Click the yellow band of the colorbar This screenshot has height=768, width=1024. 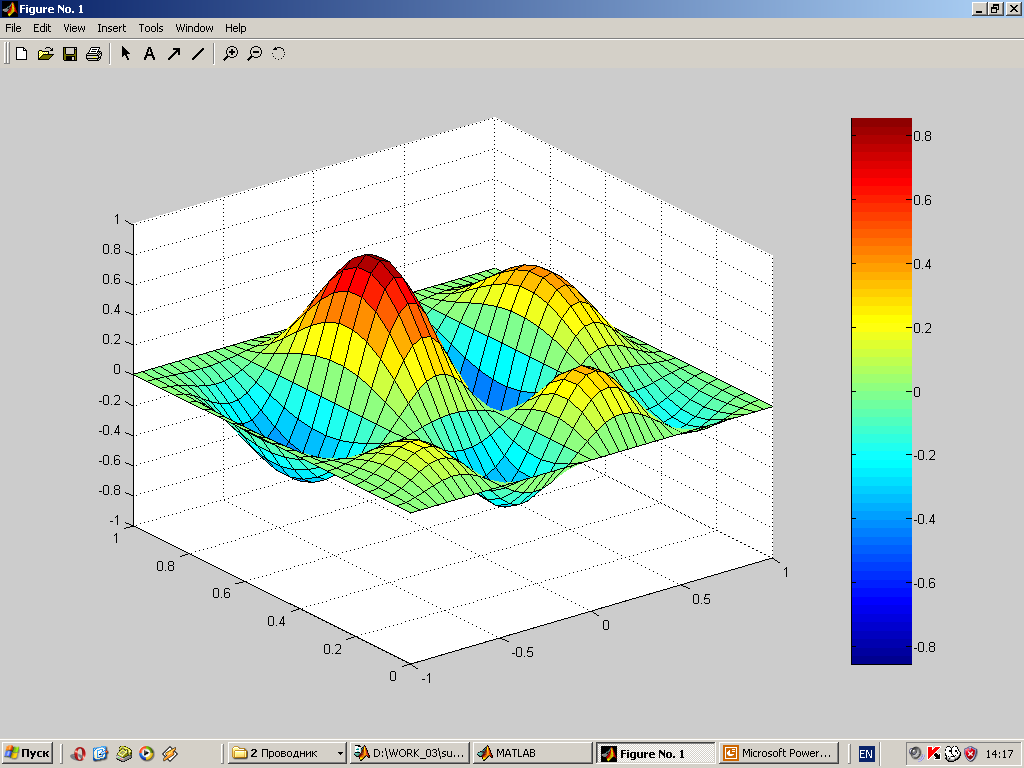(881, 322)
